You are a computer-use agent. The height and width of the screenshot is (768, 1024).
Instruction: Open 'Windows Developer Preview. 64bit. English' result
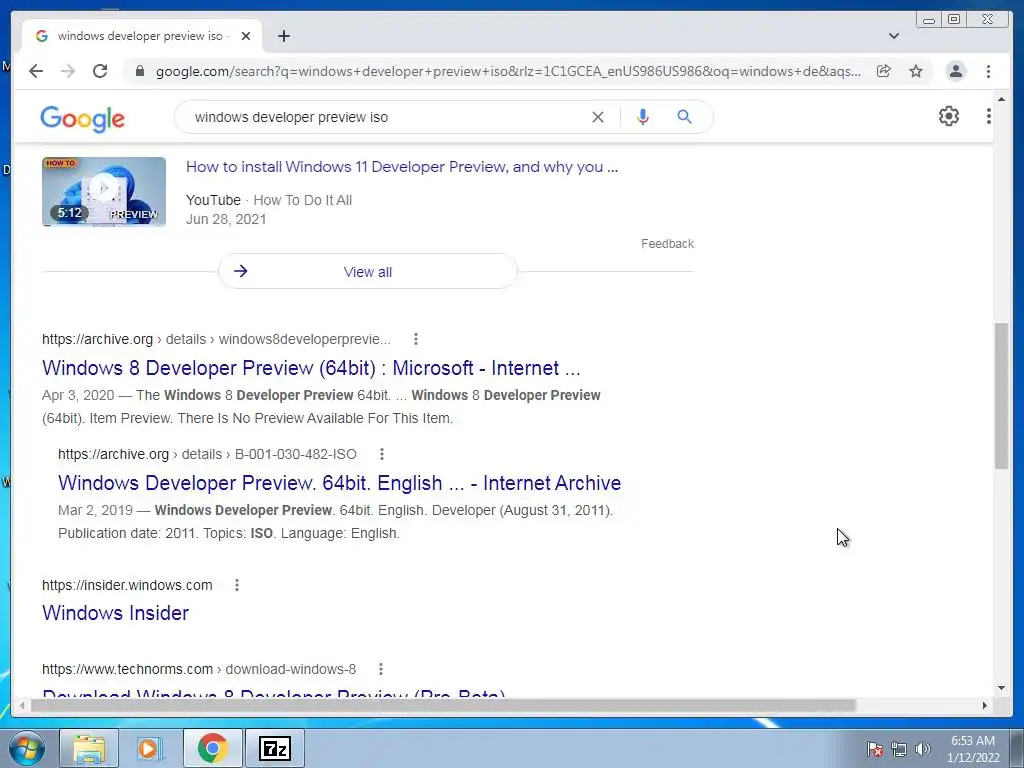[340, 483]
